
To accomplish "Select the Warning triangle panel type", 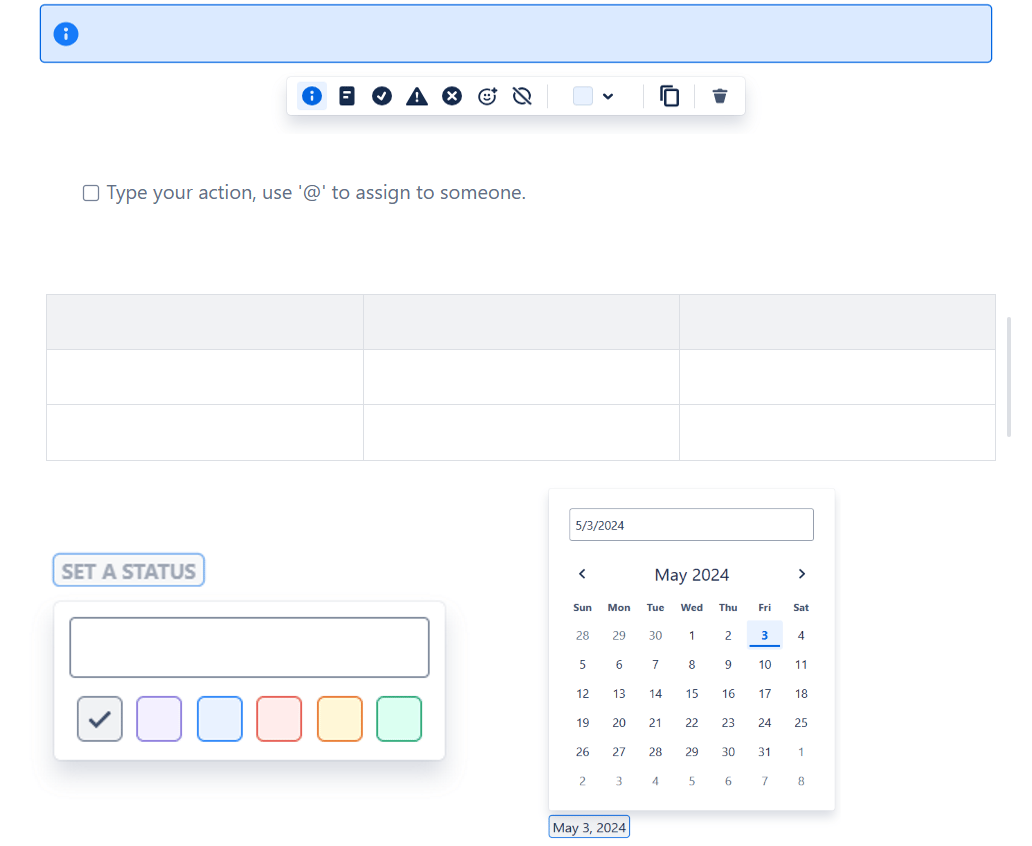I will pos(417,97).
